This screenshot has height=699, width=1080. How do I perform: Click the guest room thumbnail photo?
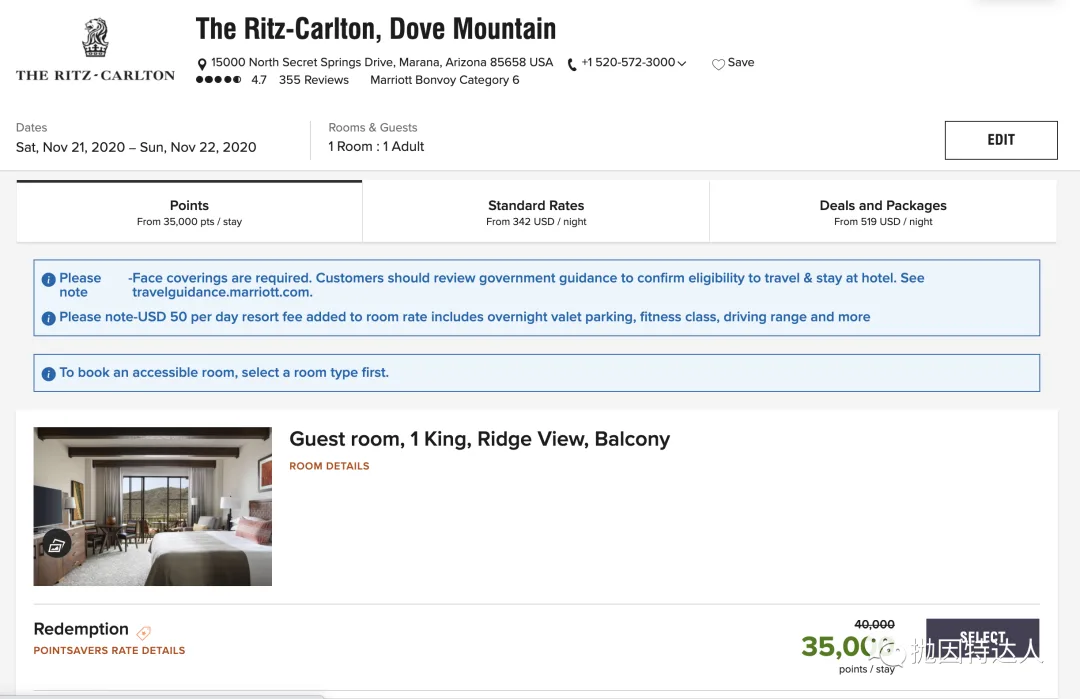click(153, 506)
